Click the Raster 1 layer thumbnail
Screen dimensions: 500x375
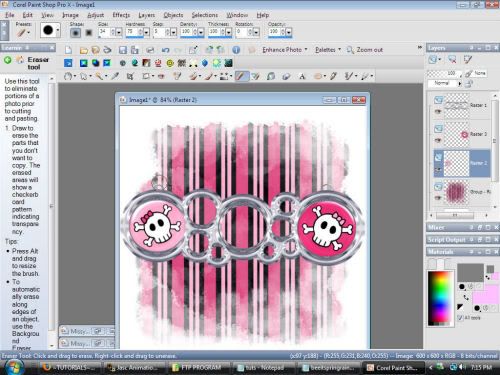(457, 105)
